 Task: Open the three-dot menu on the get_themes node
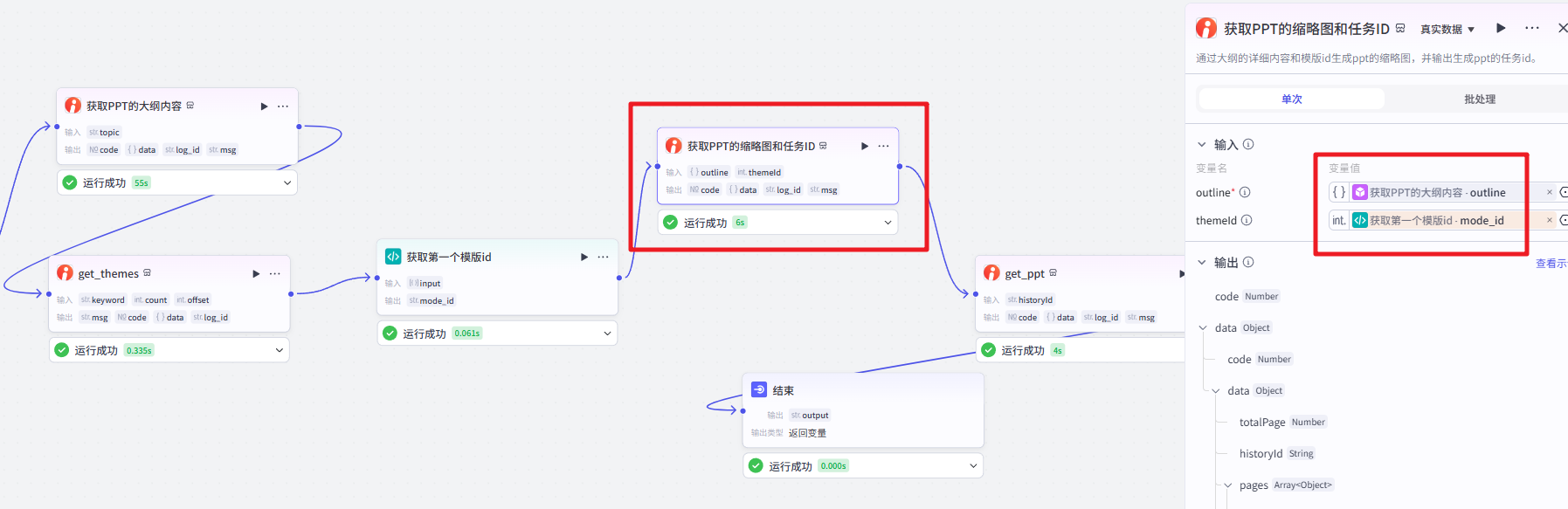pyautogui.click(x=275, y=274)
